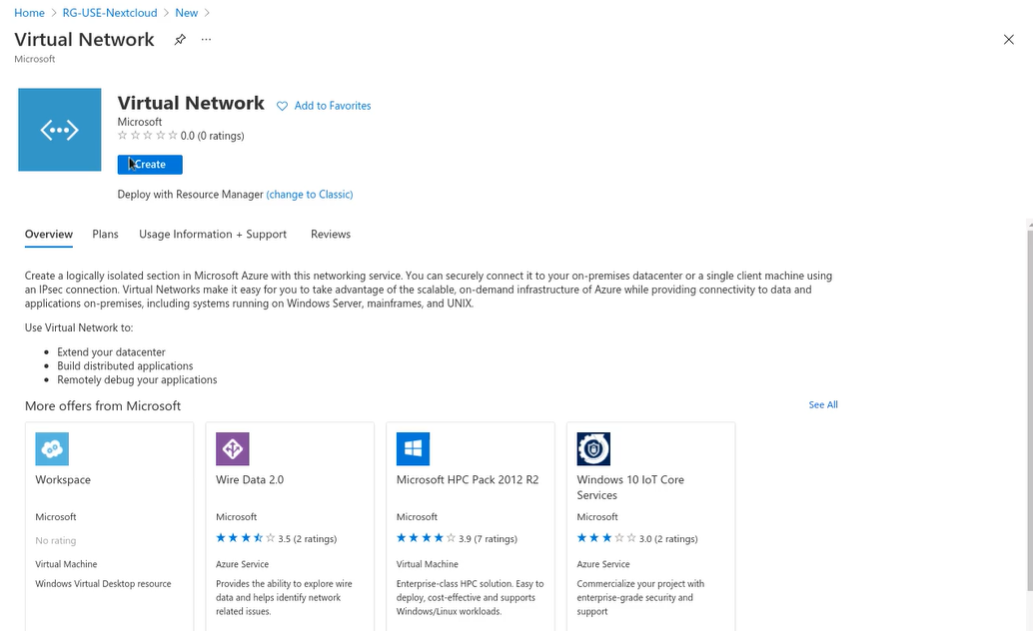Open RG-USE-Nextcloud breadcrumb link
The image size is (1033, 631).
coord(110,13)
